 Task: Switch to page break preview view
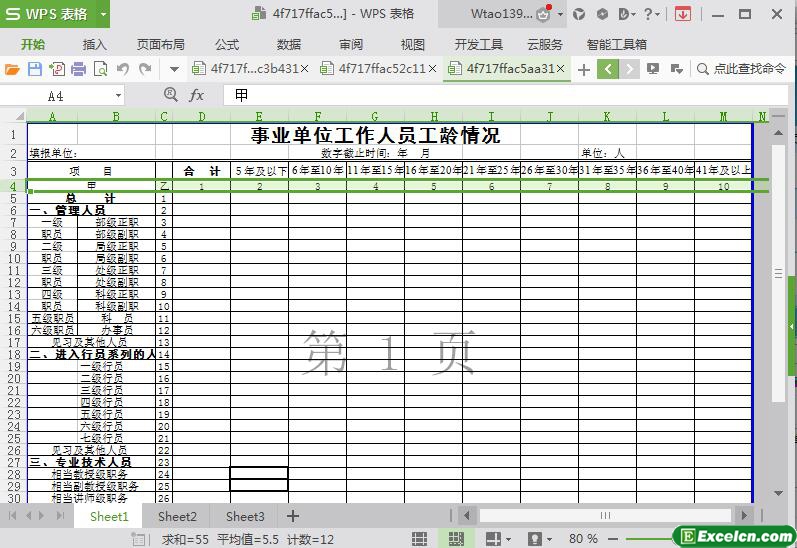point(456,539)
